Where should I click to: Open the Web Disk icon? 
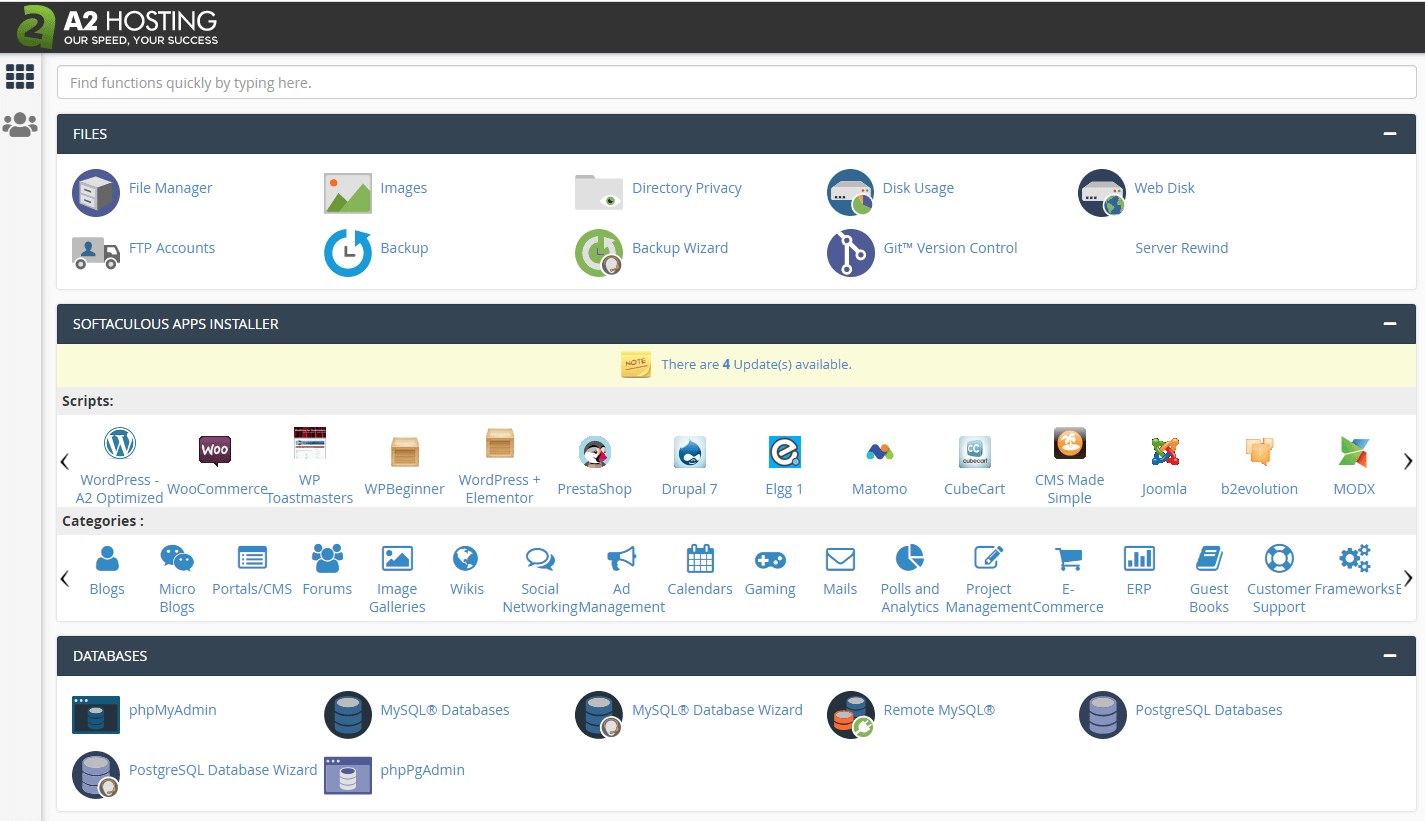click(x=1102, y=193)
